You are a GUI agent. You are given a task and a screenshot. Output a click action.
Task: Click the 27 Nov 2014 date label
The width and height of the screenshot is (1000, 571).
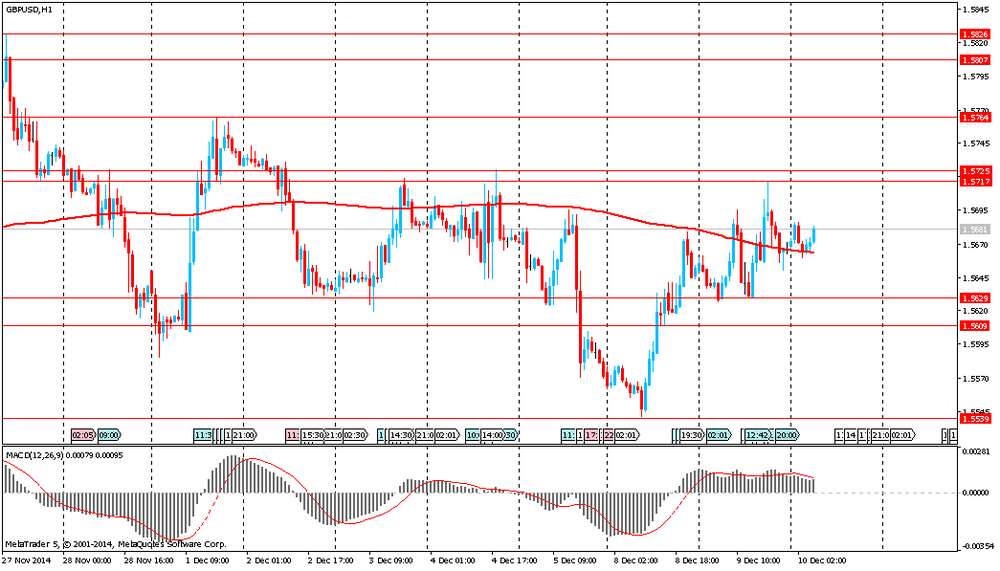click(x=24, y=563)
